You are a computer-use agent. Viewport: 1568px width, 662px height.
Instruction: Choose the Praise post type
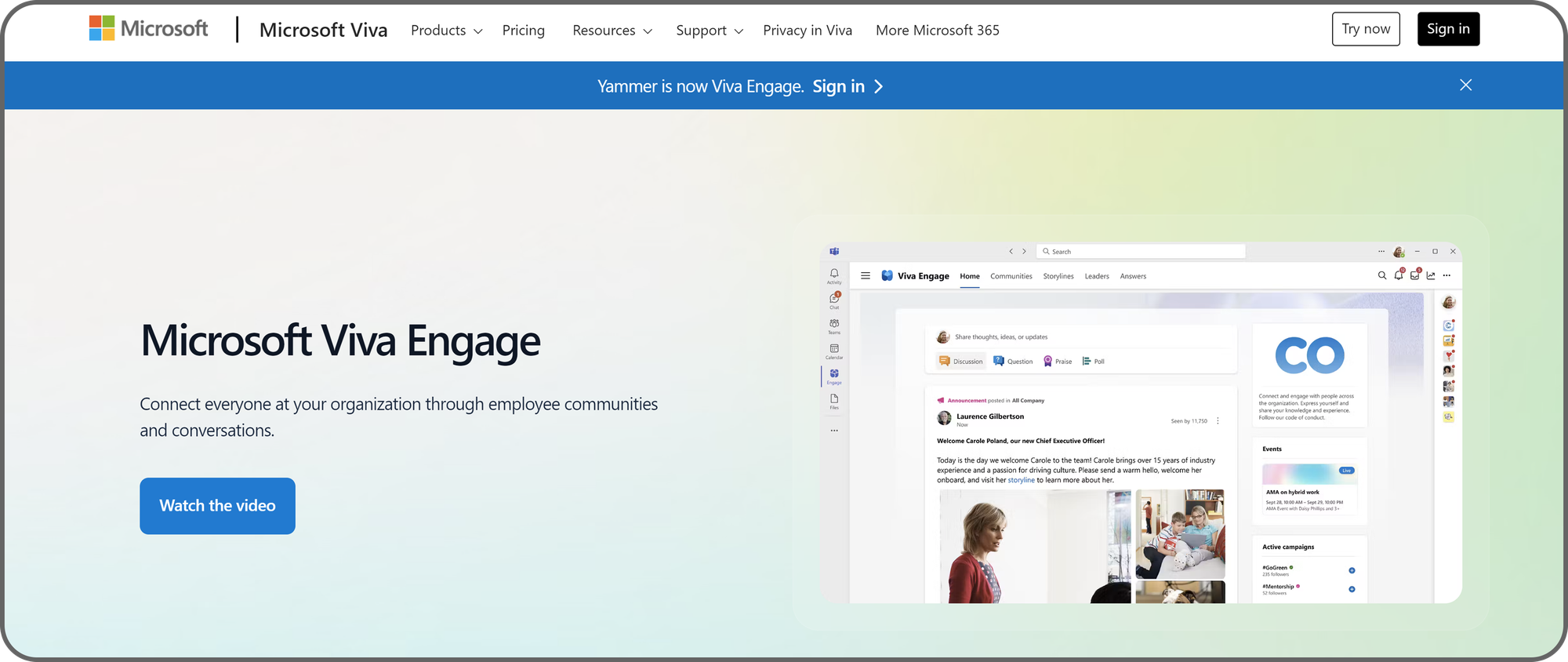[1057, 362]
